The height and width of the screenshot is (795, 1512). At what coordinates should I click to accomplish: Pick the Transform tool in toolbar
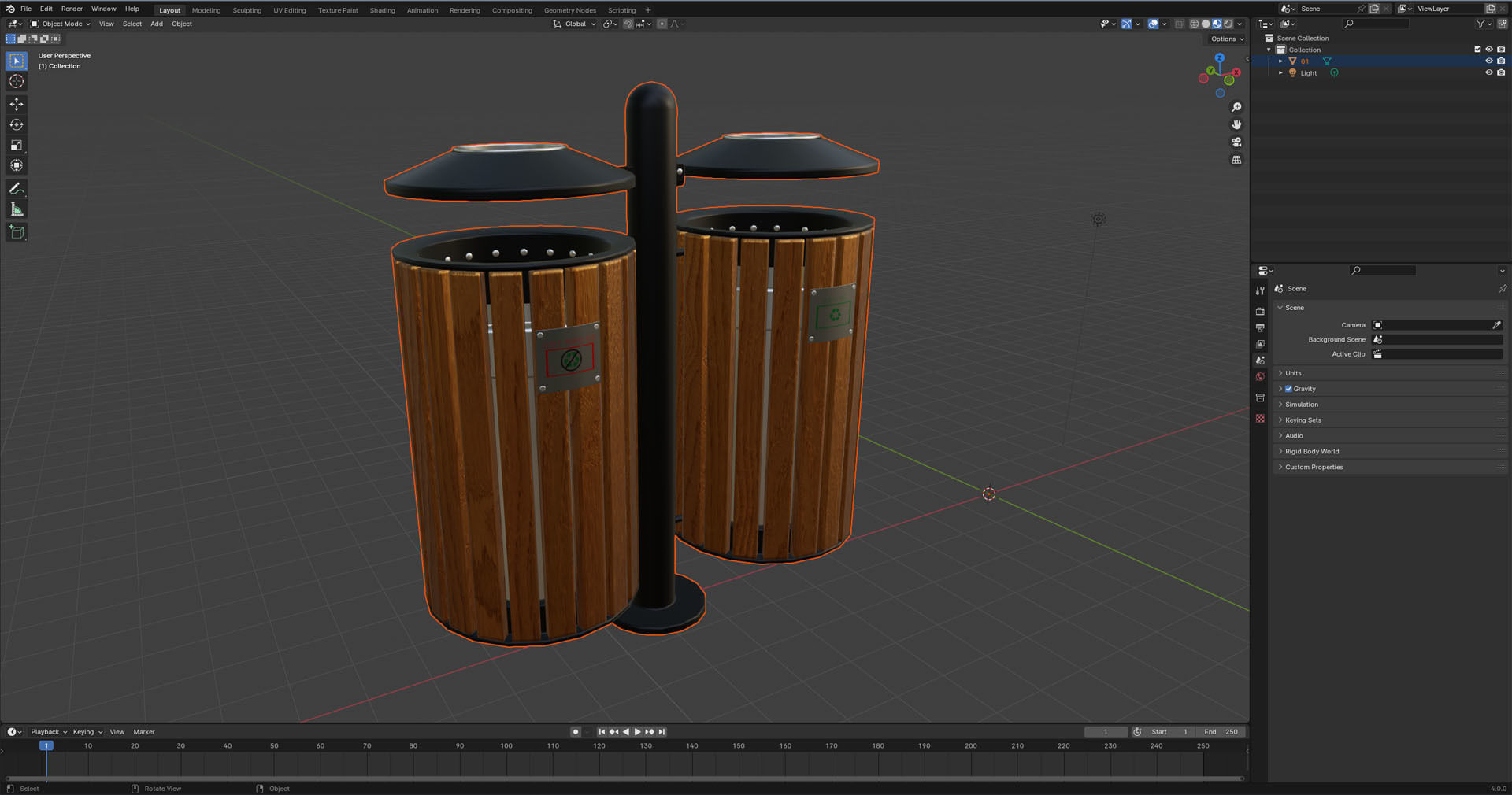[x=17, y=165]
